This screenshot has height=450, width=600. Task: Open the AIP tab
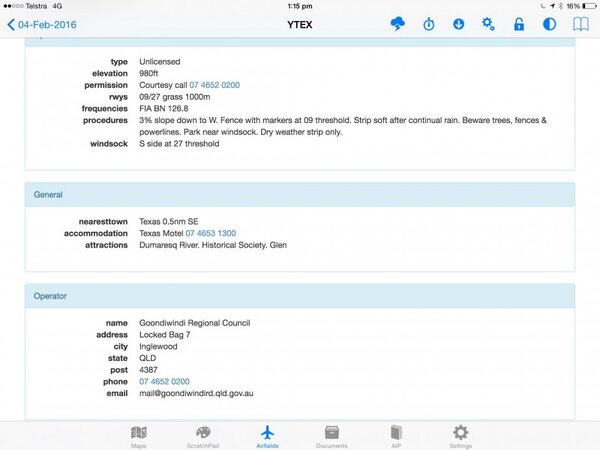(x=396, y=435)
